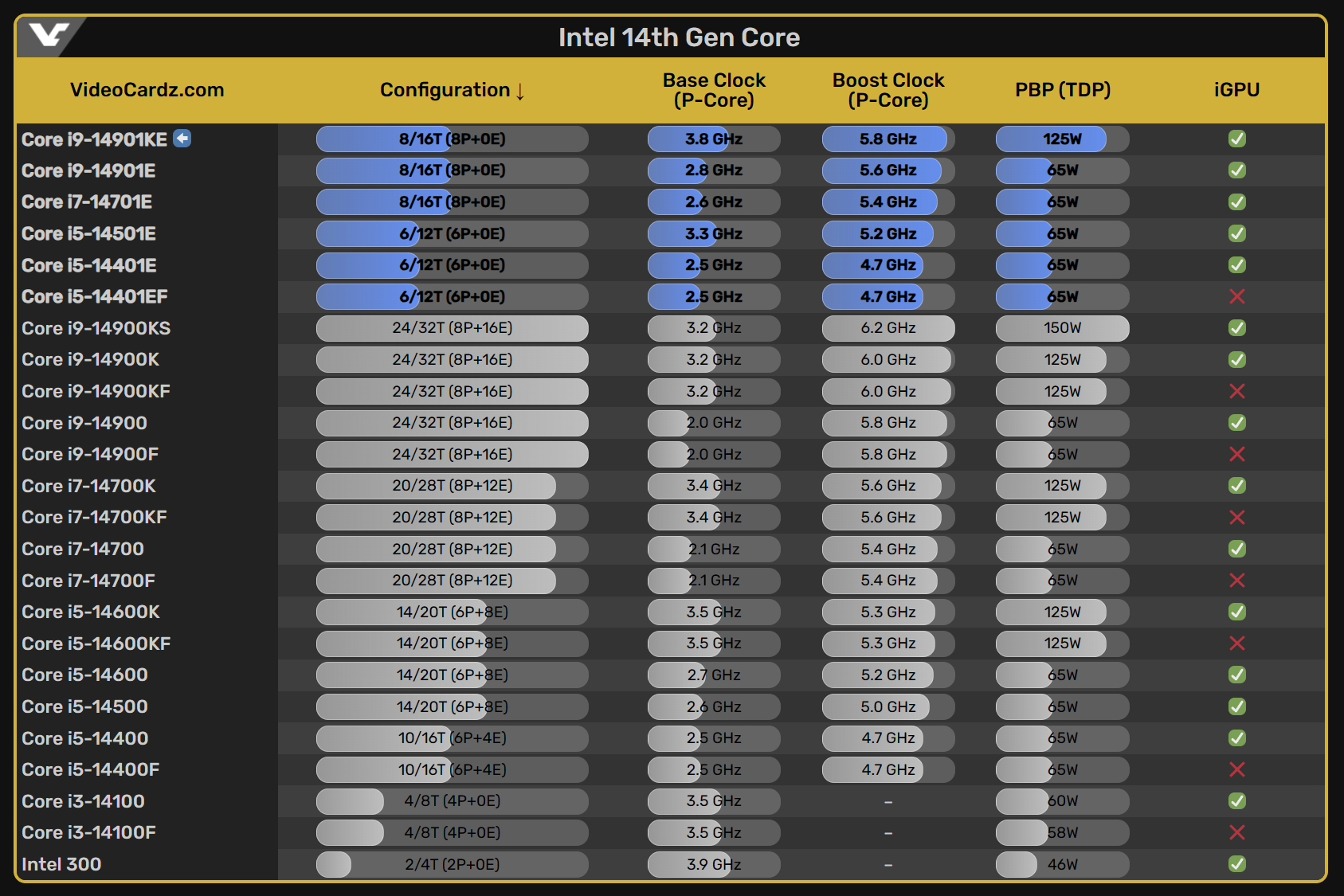This screenshot has width=1344, height=896.
Task: Click the 20/28T (8P+12E) cell for Core i7-14700
Action: pyautogui.click(x=453, y=549)
